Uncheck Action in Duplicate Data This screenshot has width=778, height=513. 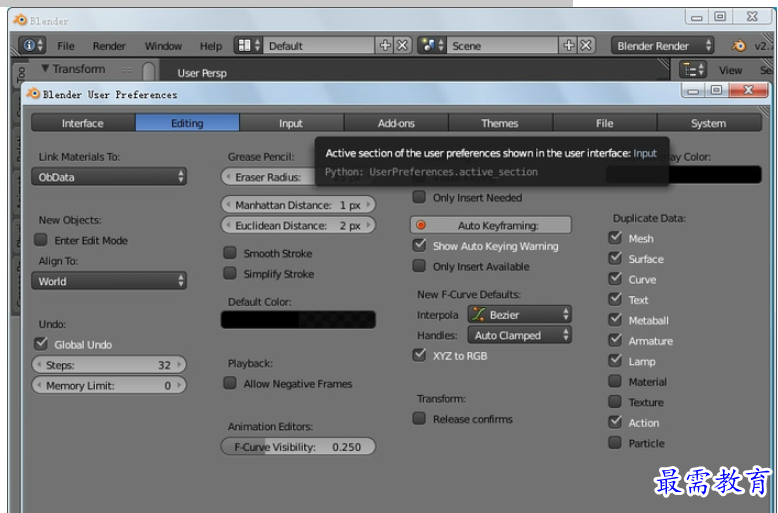click(x=615, y=422)
